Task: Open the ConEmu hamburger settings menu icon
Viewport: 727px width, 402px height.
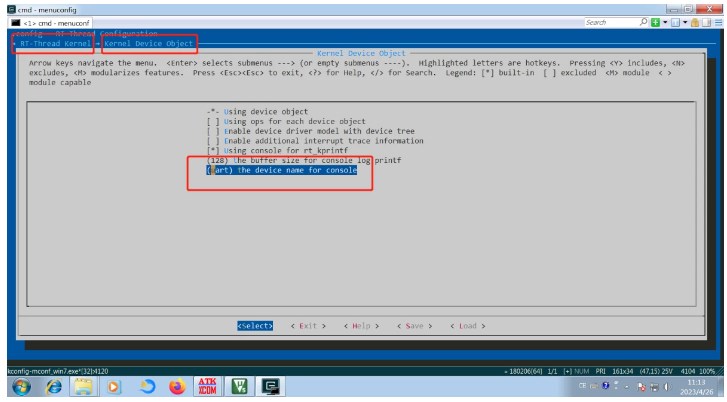Action: pyautogui.click(x=718, y=22)
